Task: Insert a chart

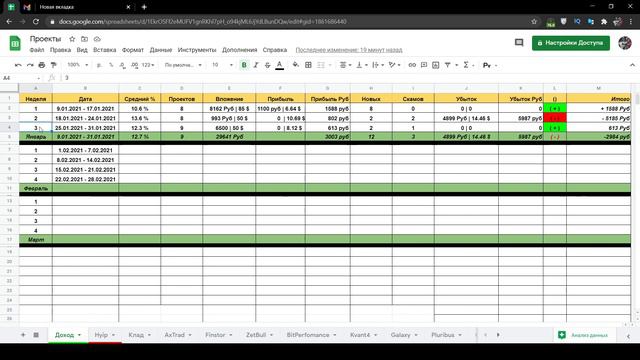Action: [436, 65]
